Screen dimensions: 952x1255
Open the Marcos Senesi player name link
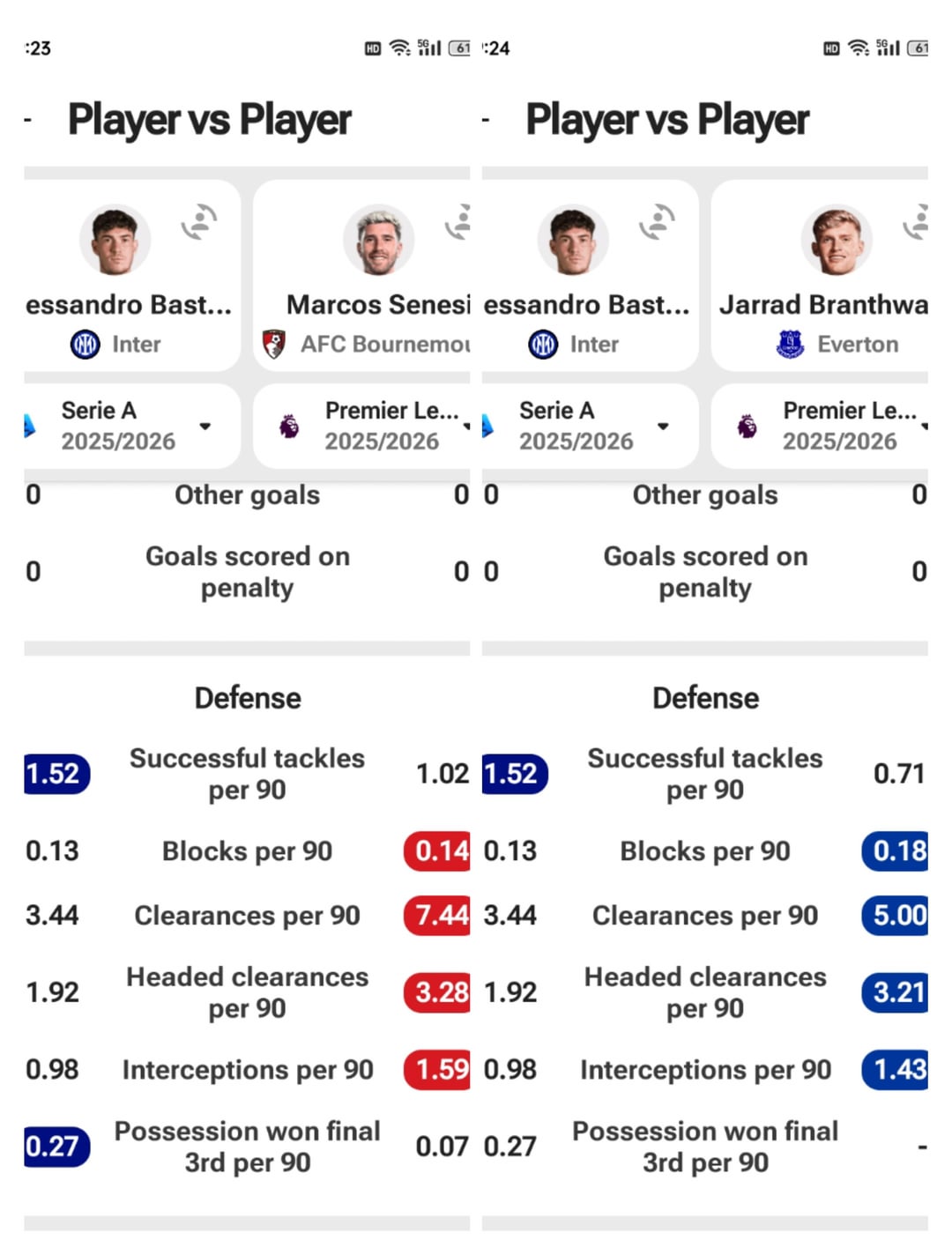377,305
